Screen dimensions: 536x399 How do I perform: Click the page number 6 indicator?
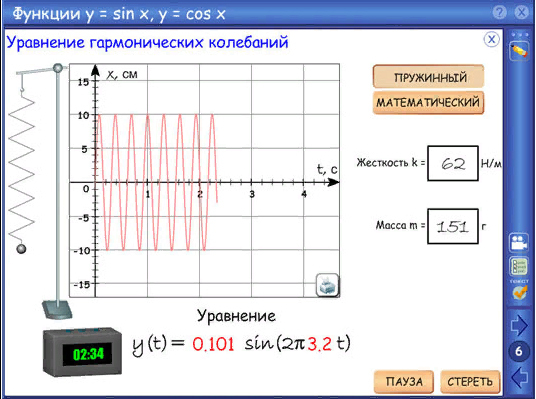(519, 351)
